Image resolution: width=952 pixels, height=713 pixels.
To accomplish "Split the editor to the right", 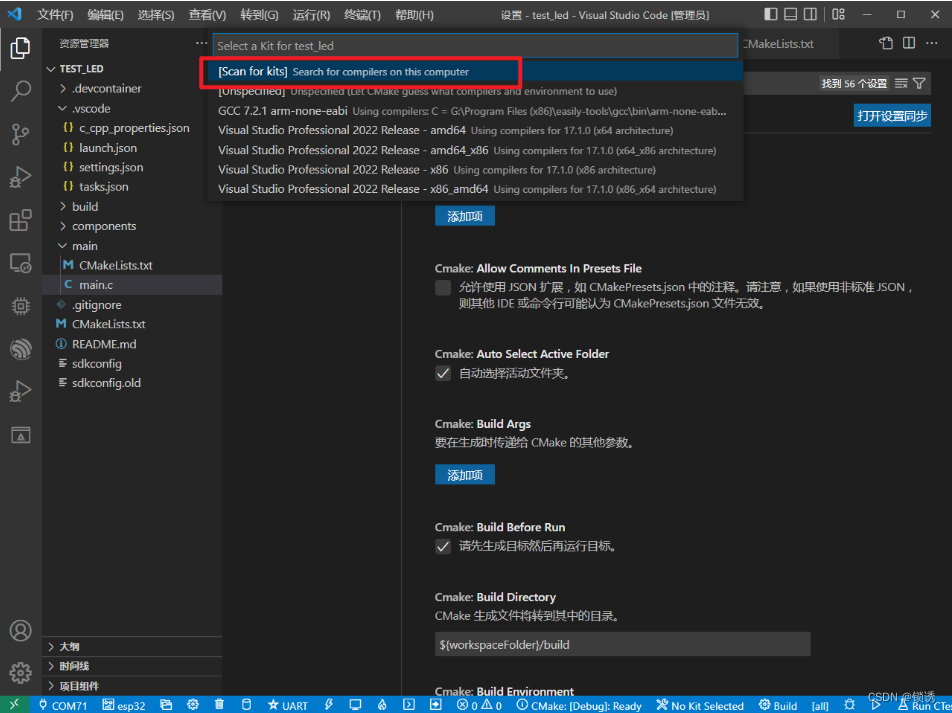I will [909, 43].
